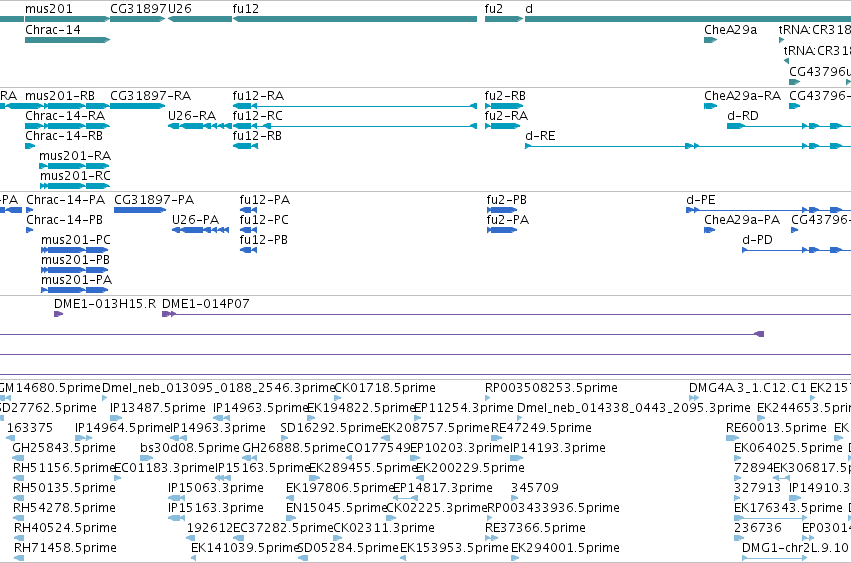Select the Chrac-14-RB transcript label
851x563 pixels.
[64, 136]
